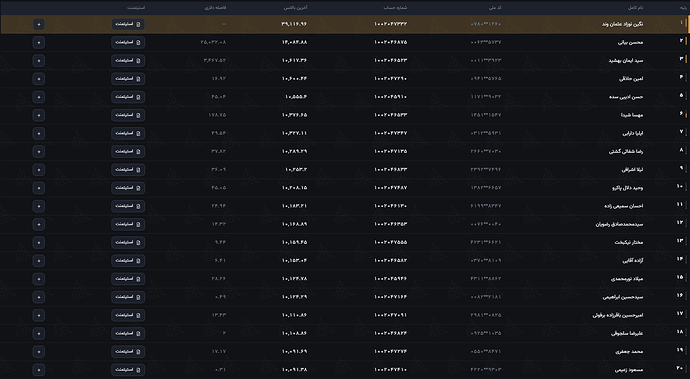Open statement for rank 4 امین خالقی
Image resolution: width=690 pixels, height=379 pixels.
[128, 79]
